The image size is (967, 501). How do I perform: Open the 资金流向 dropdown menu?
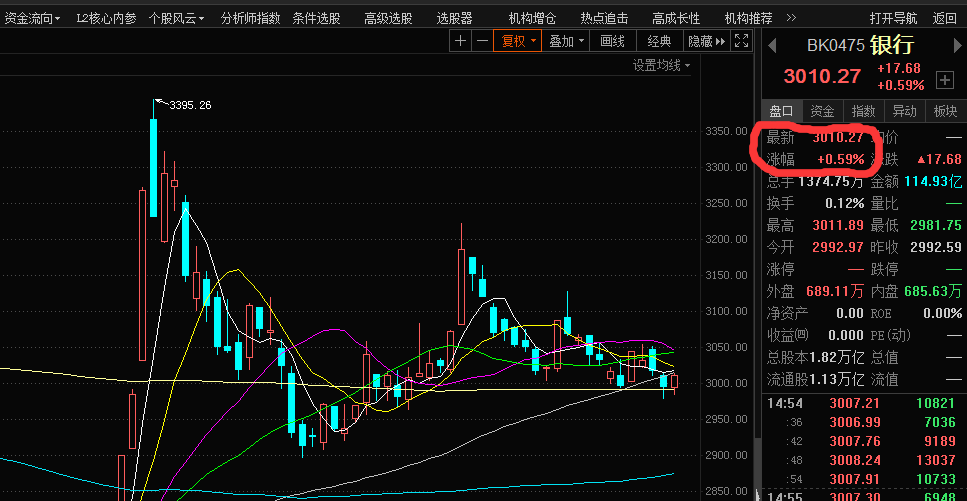click(32, 19)
